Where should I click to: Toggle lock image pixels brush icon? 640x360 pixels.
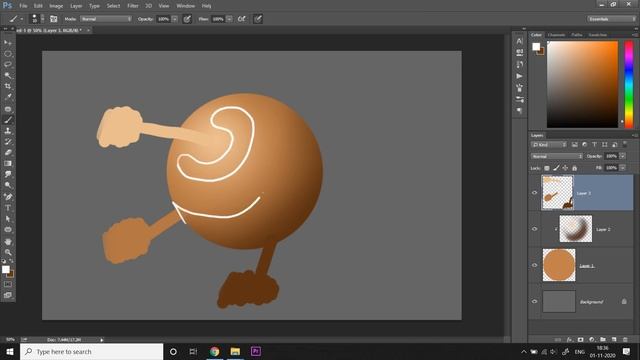point(556,168)
